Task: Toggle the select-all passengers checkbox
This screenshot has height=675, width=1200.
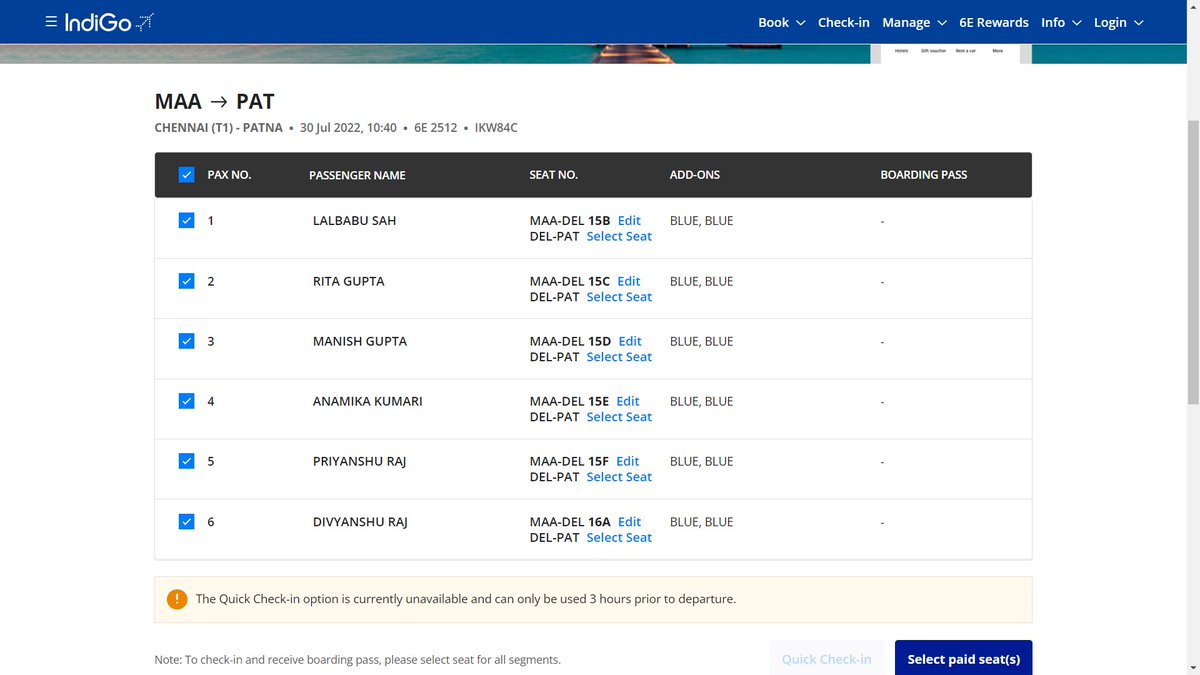Action: [x=186, y=175]
